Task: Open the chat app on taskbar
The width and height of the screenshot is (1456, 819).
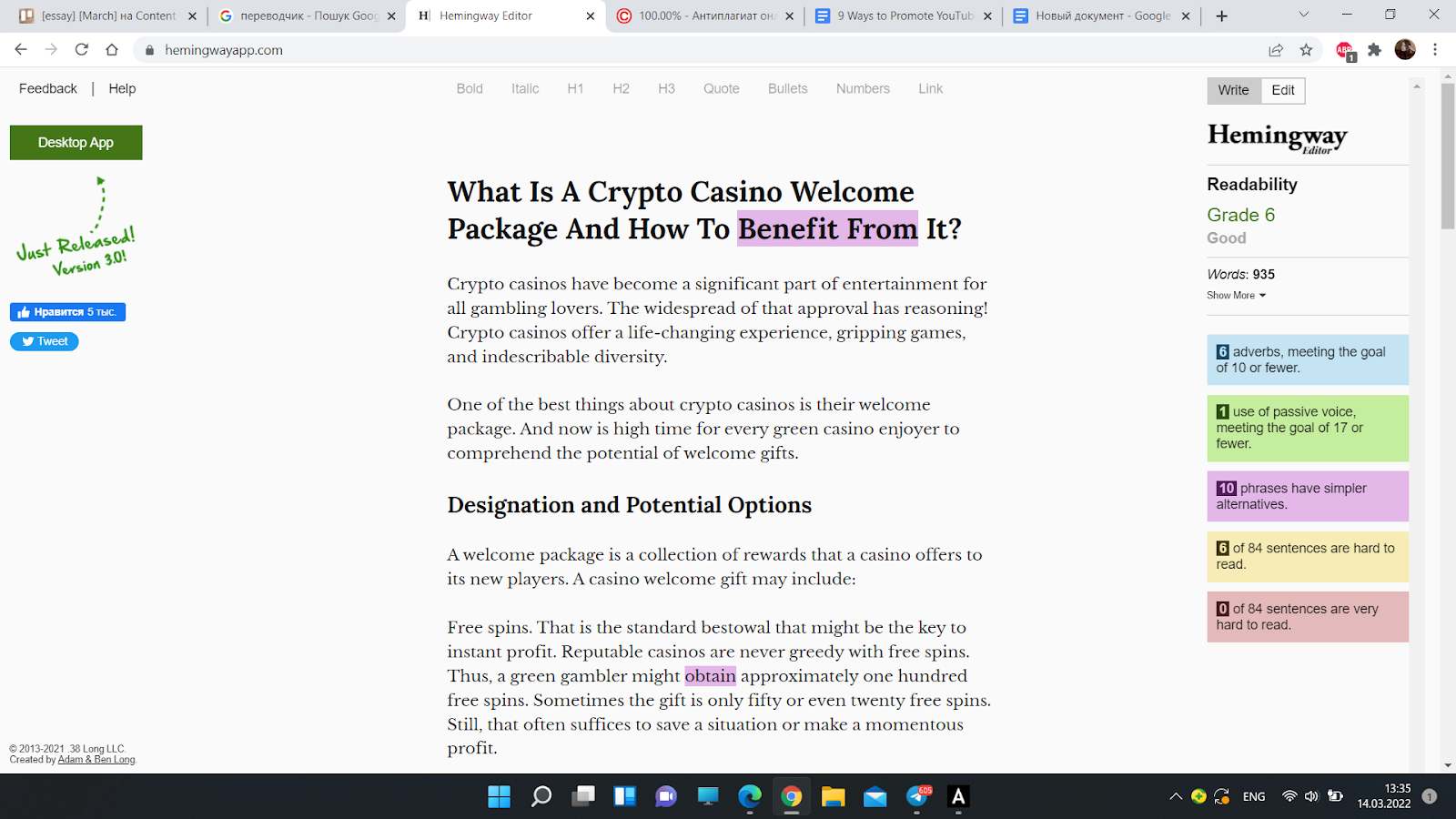Action: [666, 797]
